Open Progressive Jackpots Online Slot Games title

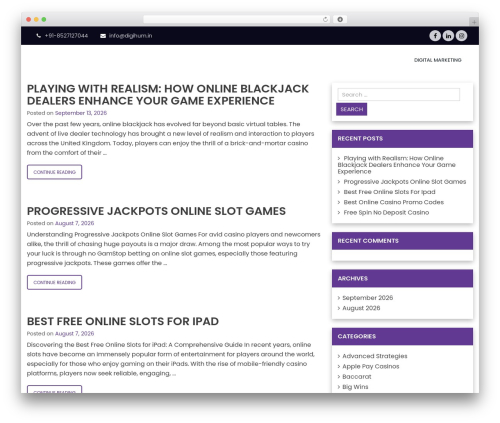pyautogui.click(x=156, y=211)
